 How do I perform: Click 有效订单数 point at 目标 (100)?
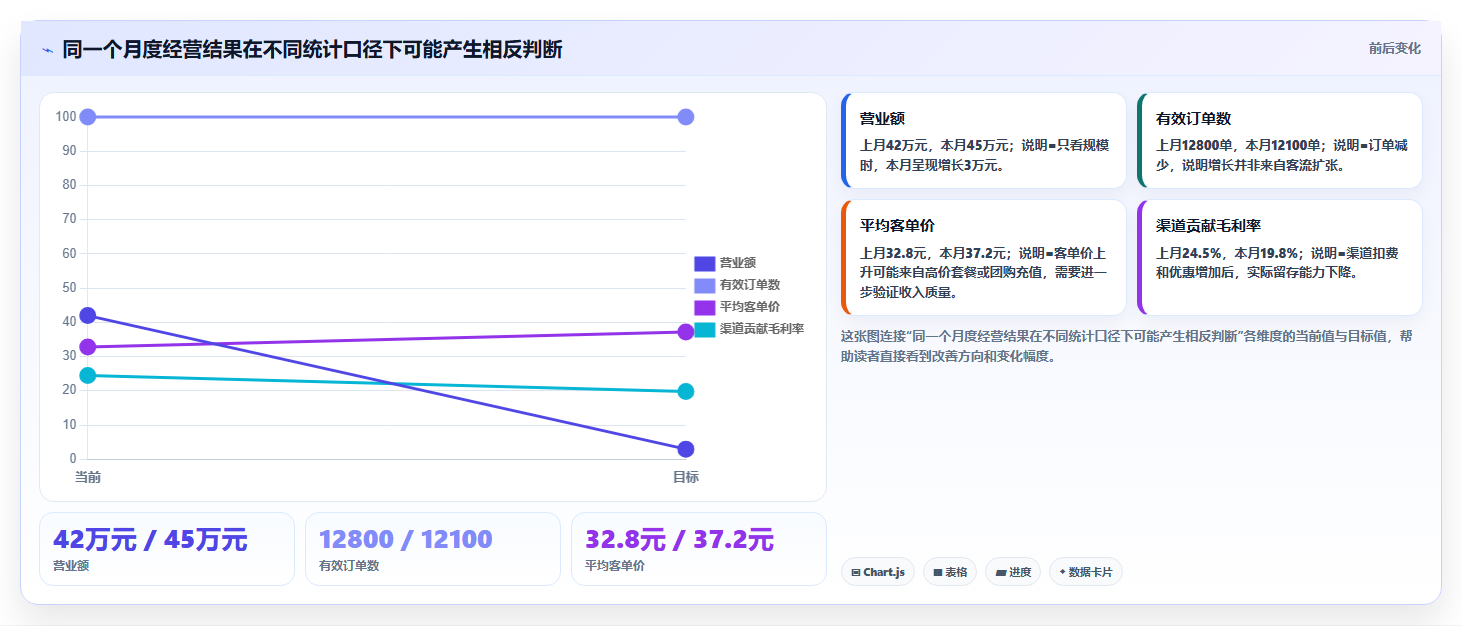(686, 117)
